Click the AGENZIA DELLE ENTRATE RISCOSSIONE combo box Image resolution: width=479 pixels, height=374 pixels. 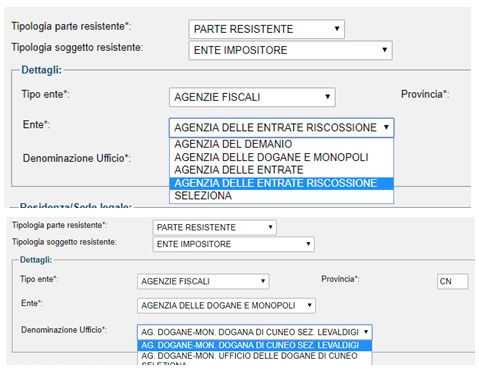coord(281,127)
